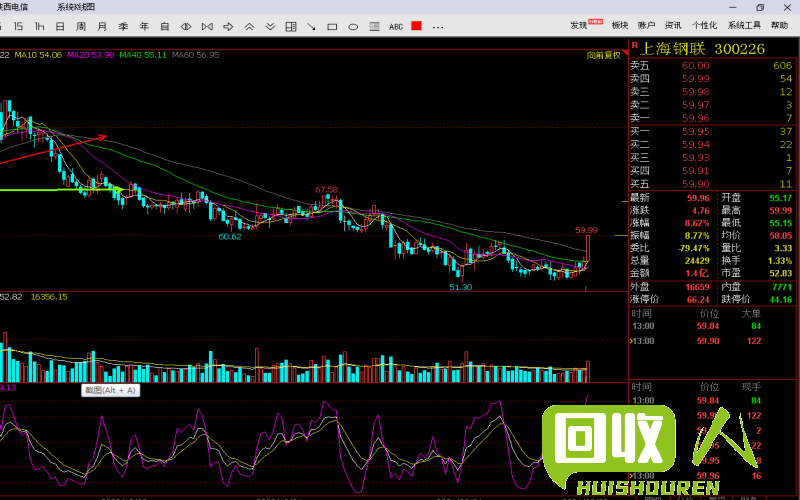This screenshot has height=500, width=800.
Task: Click the 开盘 value 55.17
Action: click(x=780, y=198)
